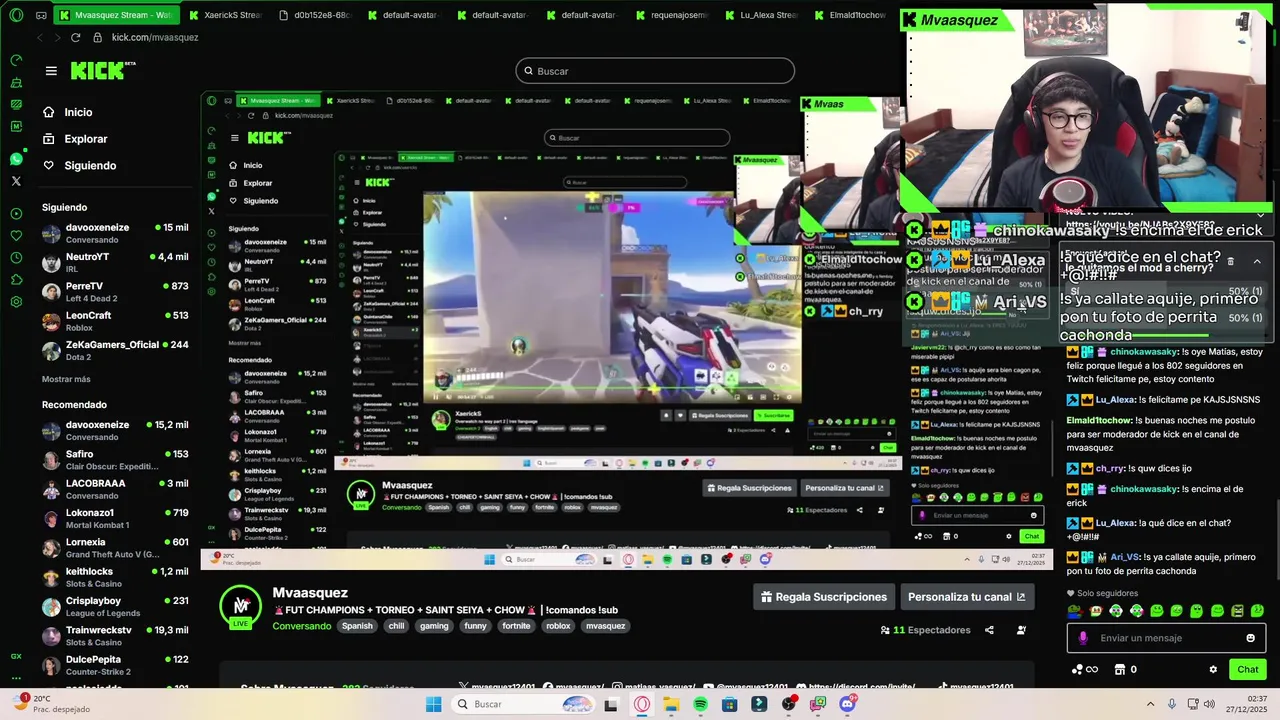Collapse the poll with chevron
The width and height of the screenshot is (1280, 720).
coord(1257,261)
